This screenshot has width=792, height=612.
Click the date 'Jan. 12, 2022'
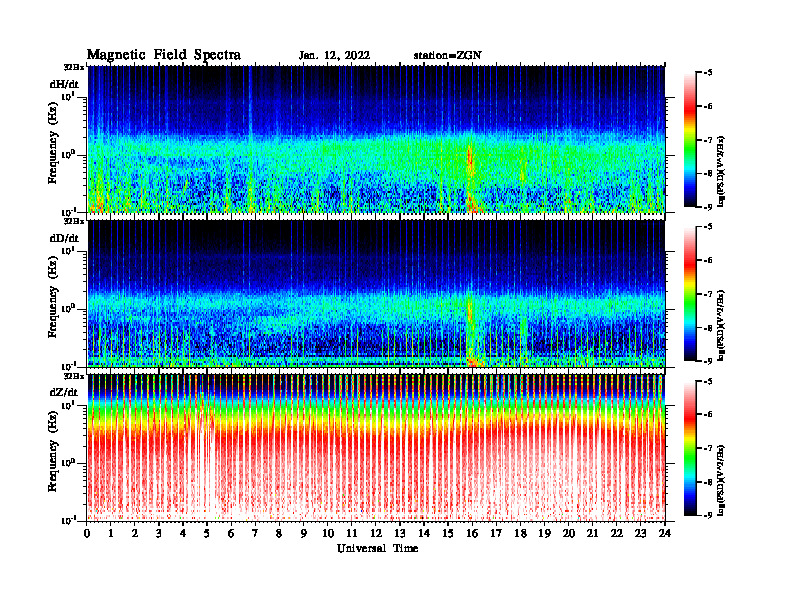(x=334, y=55)
